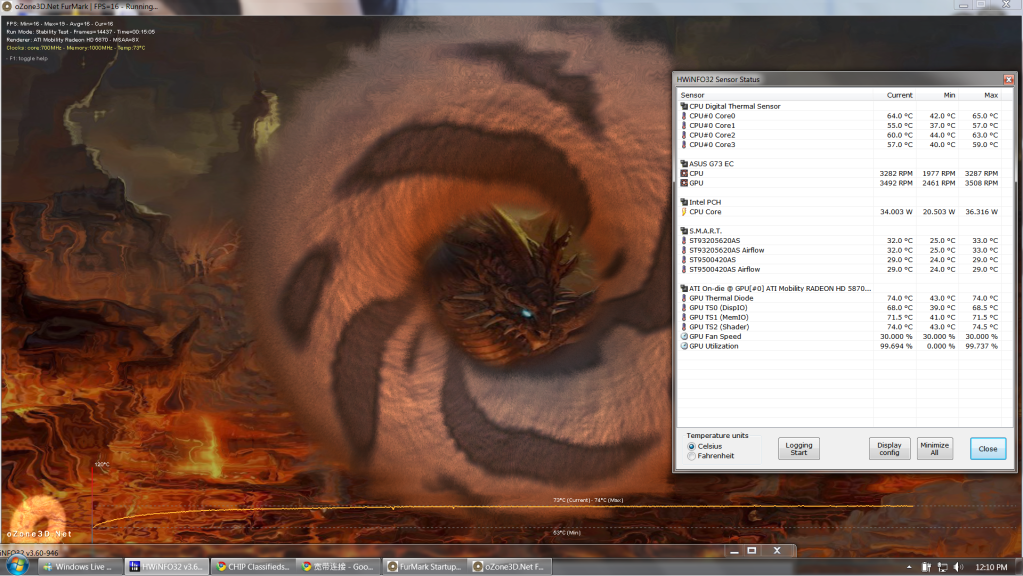Click the 3282 RPM current CPU fan value
Viewport: 1023px width, 576px height.
point(896,174)
